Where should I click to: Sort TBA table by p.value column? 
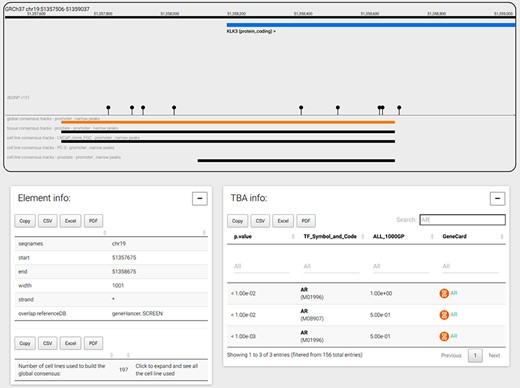[262, 236]
